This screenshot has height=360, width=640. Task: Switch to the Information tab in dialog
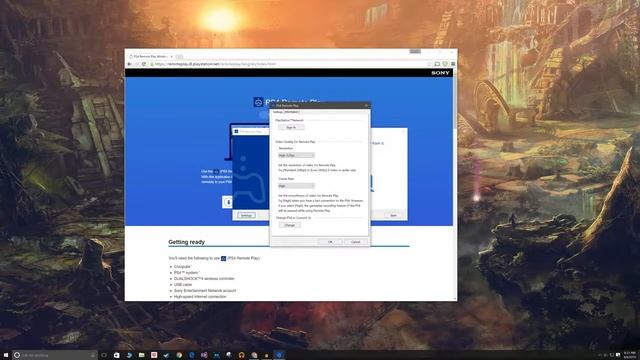[291, 112]
